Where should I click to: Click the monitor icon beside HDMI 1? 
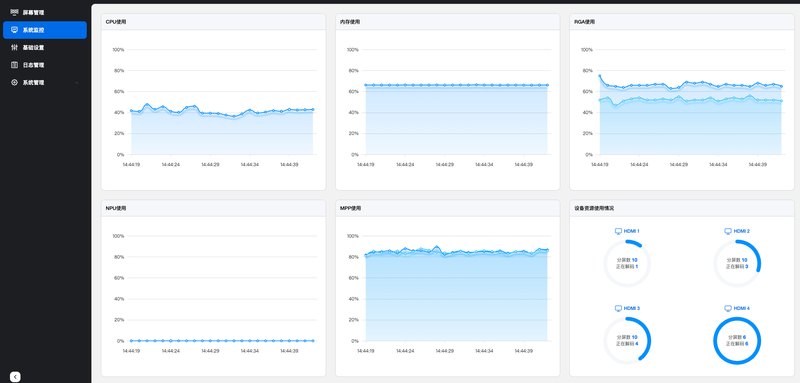618,231
